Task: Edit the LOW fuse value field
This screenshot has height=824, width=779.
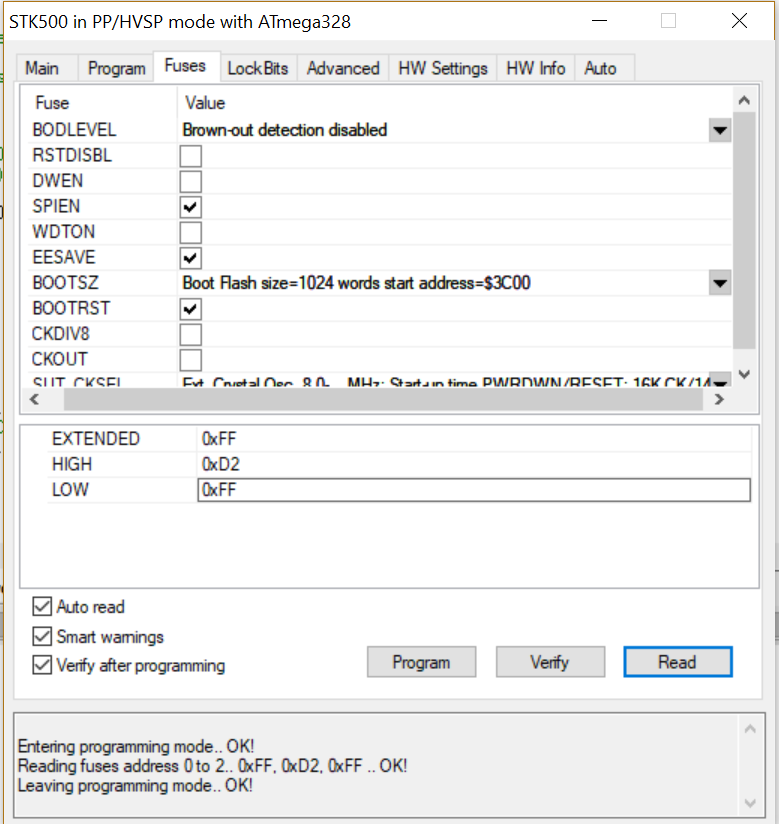Action: [474, 490]
